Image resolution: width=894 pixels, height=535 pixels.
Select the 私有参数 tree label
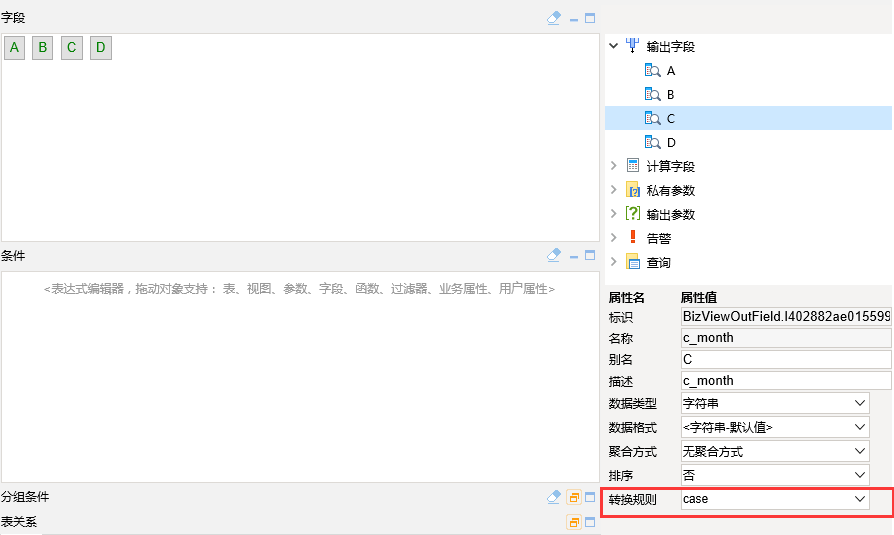pos(670,191)
